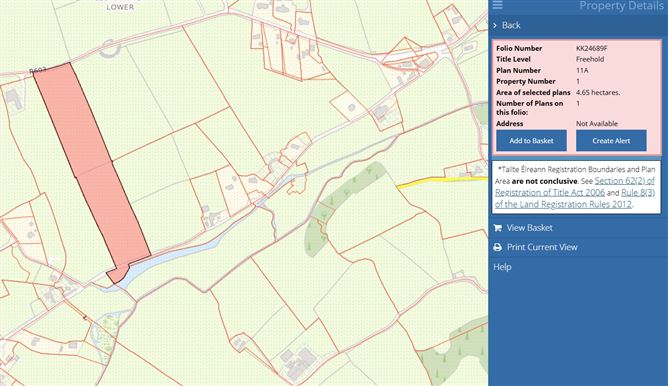The image size is (668, 386).
Task: Open the hamburger menu icon
Action: [x=498, y=5]
